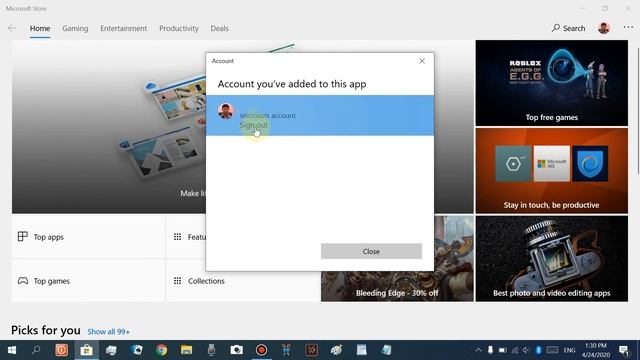Open Google Chrome from the taskbar
Image resolution: width=640 pixels, height=360 pixels.
coord(161,350)
